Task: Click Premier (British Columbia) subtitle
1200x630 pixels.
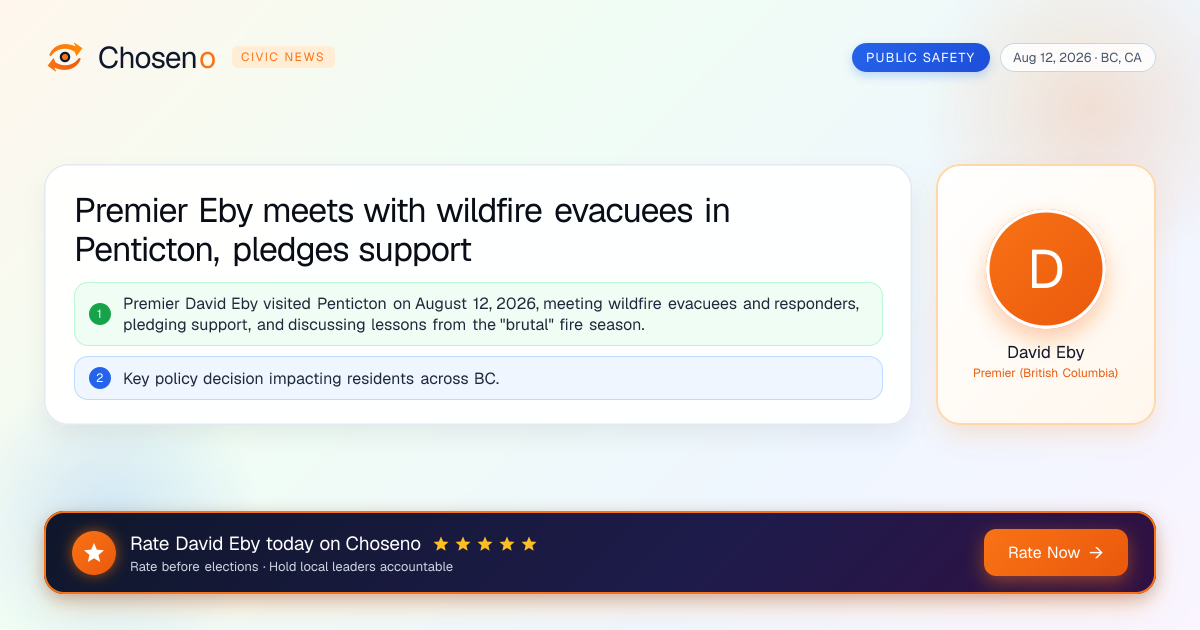Action: pyautogui.click(x=1046, y=373)
